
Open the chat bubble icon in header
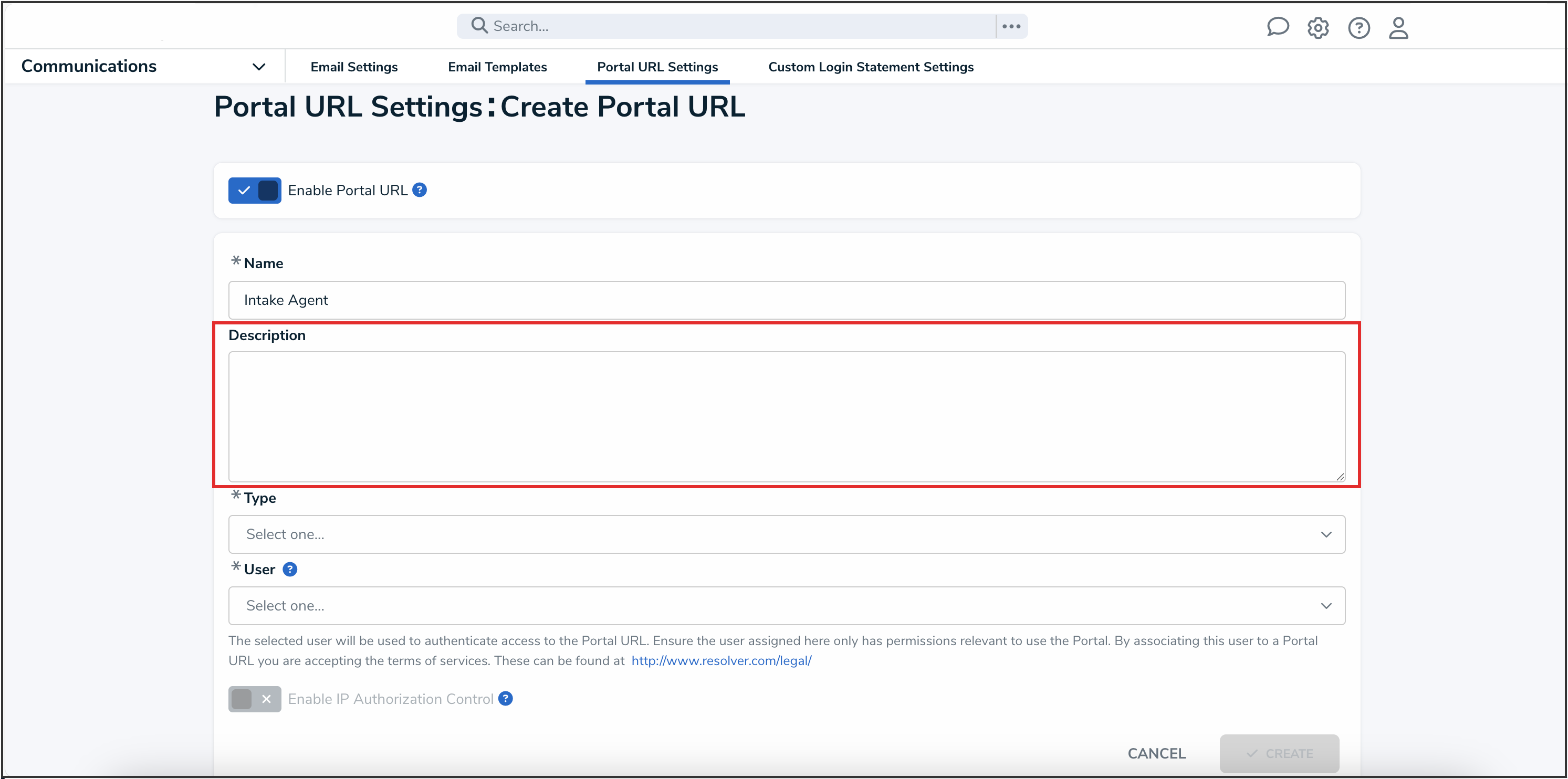1277,27
